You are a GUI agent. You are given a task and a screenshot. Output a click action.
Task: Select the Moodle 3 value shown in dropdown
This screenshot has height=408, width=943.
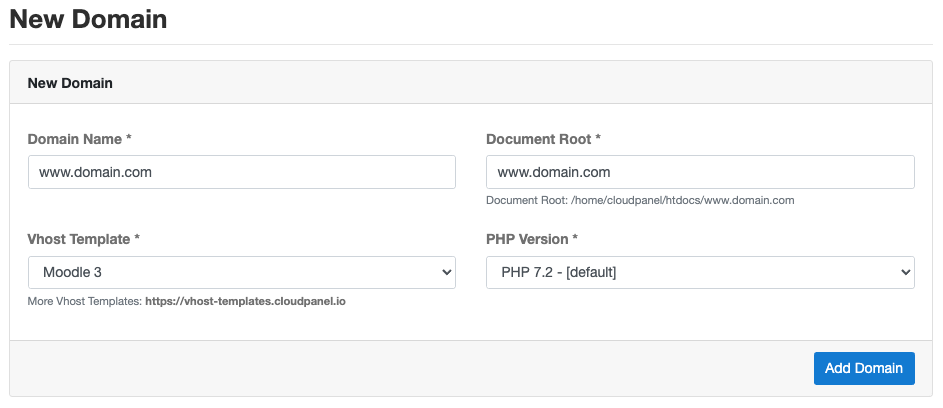[72, 273]
